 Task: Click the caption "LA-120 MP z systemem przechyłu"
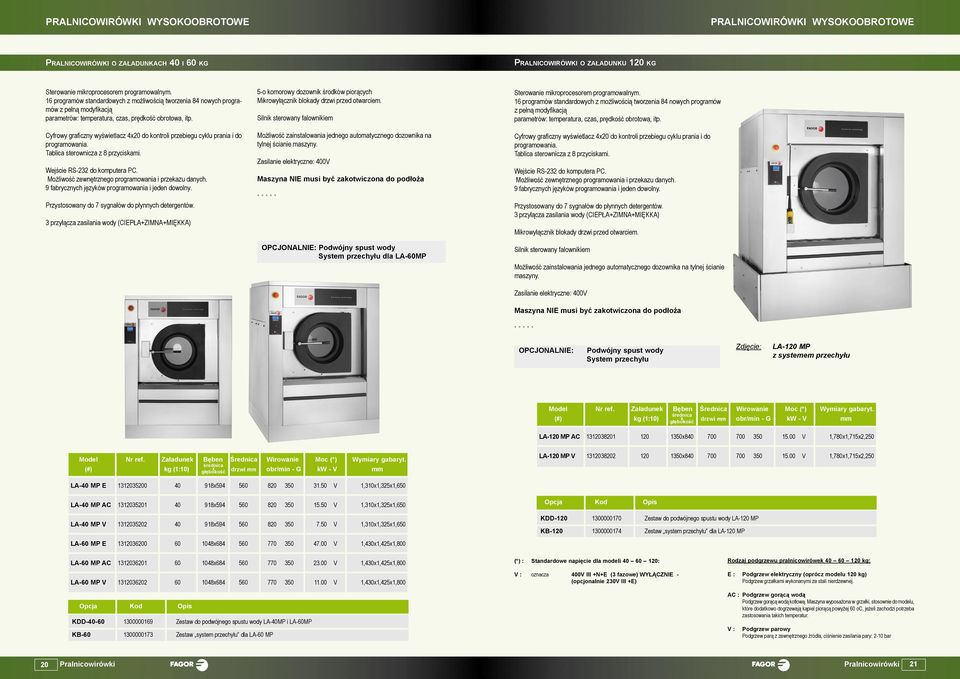point(811,351)
